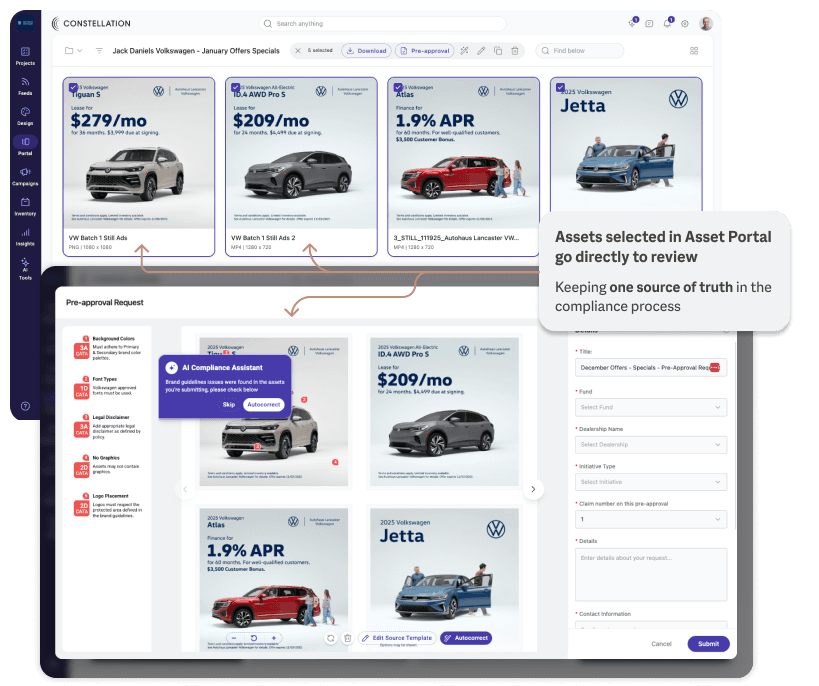Uncheck the Tiguan S asset checkbox
Screen dimensions: 819x686
(x=74, y=88)
